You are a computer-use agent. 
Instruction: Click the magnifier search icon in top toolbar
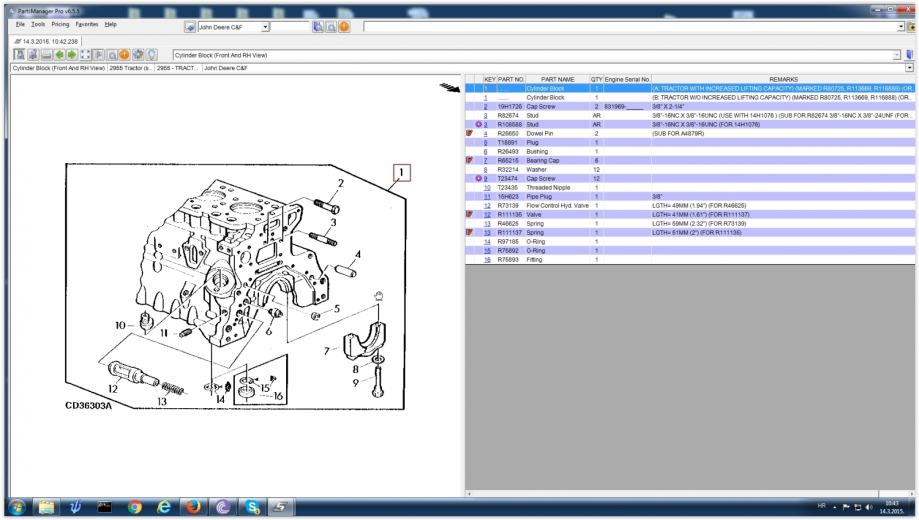tap(331, 27)
